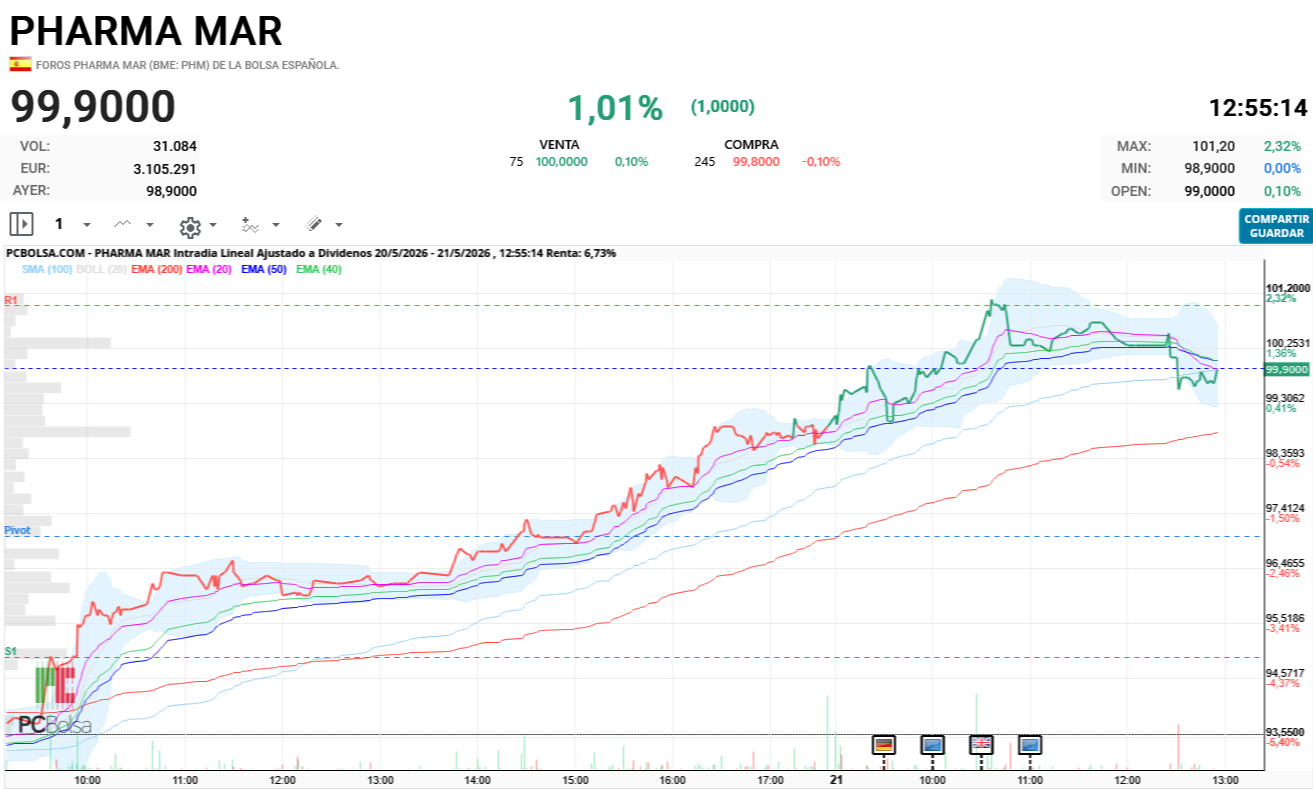Click the chart header PCBOLSA.COM description text

pos(311,254)
